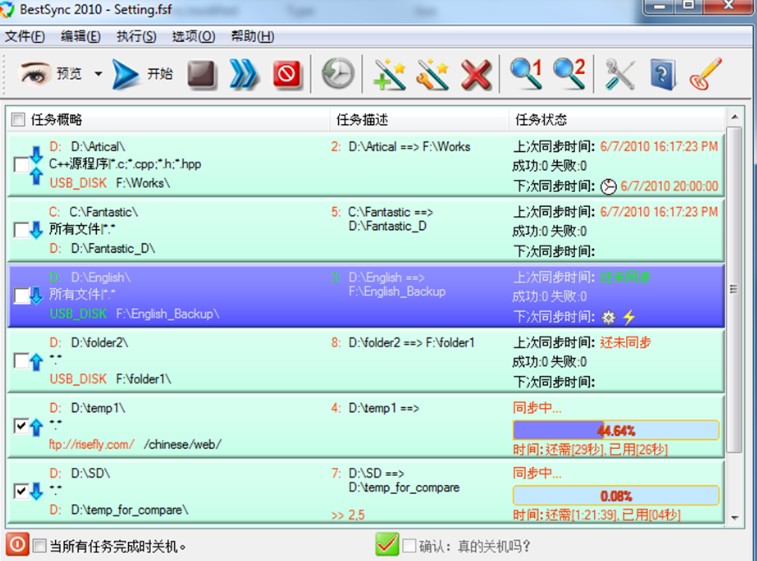The height and width of the screenshot is (561, 757).
Task: Open the wrench and screwdriver settings icon
Action: (620, 75)
